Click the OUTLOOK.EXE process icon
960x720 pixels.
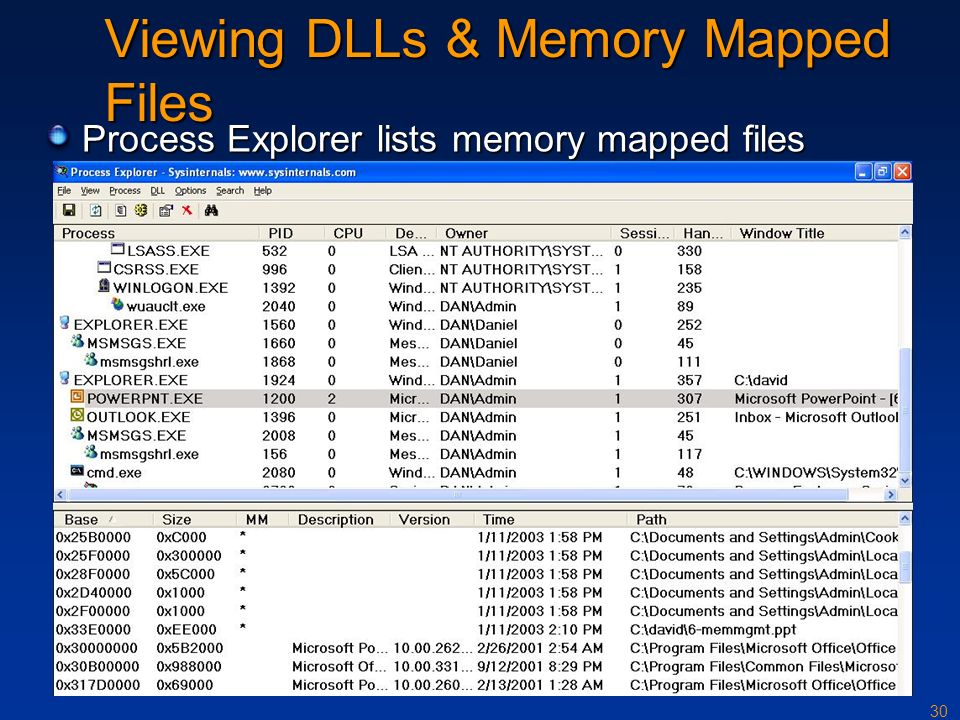click(x=77, y=415)
